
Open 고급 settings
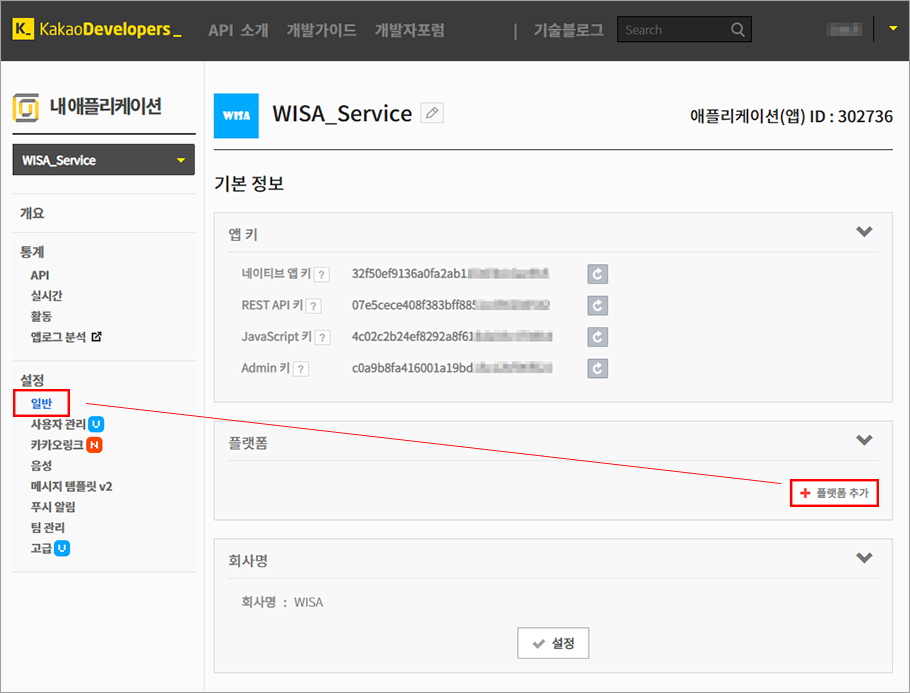[x=41, y=548]
